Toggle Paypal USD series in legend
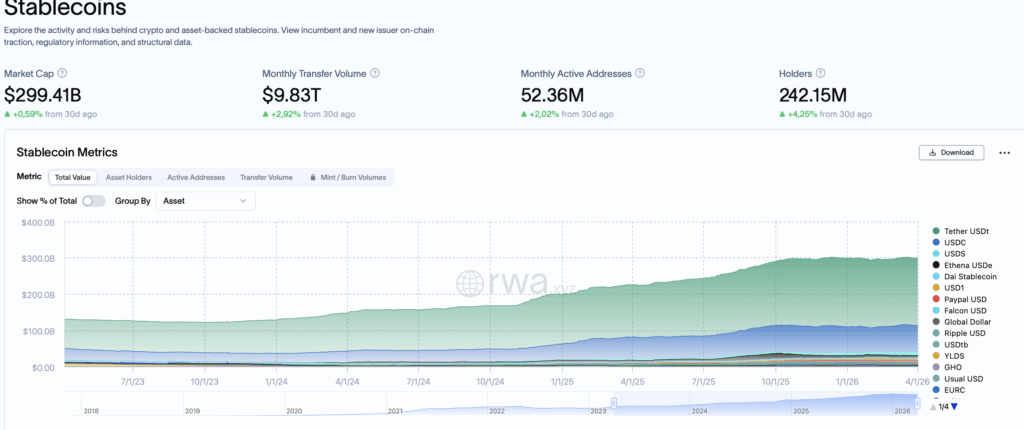1024x430 pixels. (959, 299)
